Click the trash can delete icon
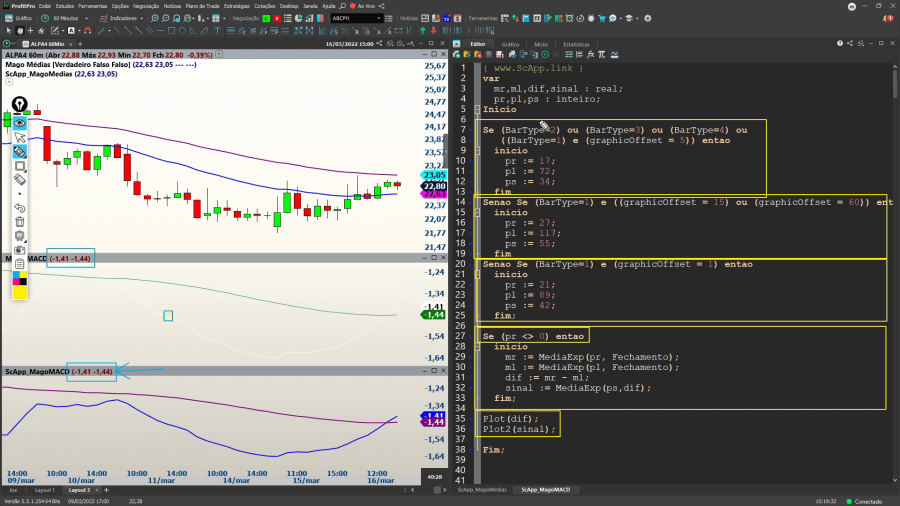The height and width of the screenshot is (506, 900). pyautogui.click(x=19, y=222)
